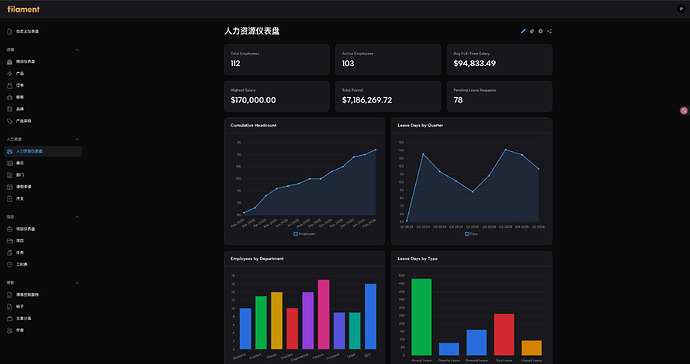The image size is (690, 364).
Task: Click the red Sick Leave bar
Action: click(x=504, y=335)
